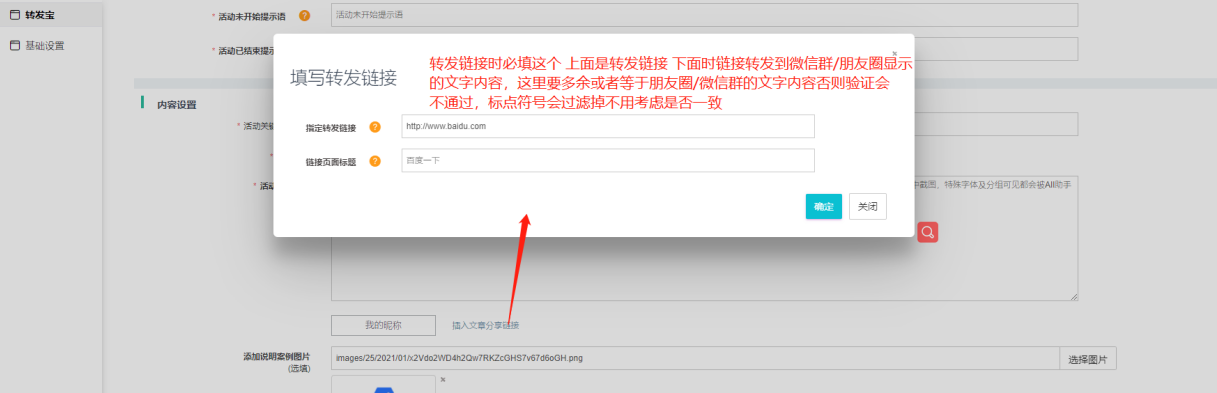This screenshot has width=1217, height=393.
Task: Click the image path field for 添加说明案例图片
Action: click(x=696, y=359)
